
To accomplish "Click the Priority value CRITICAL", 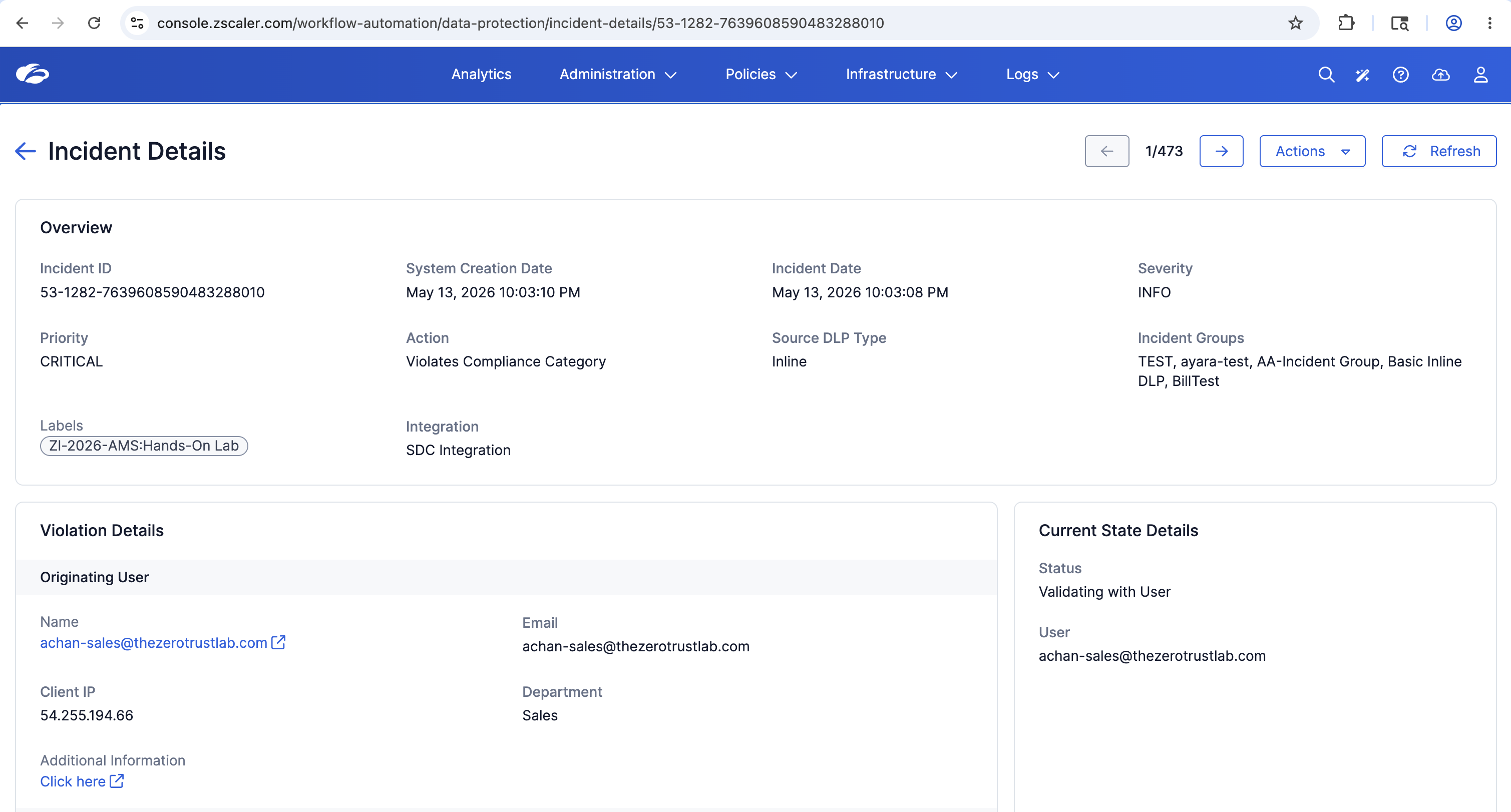I will click(x=72, y=361).
